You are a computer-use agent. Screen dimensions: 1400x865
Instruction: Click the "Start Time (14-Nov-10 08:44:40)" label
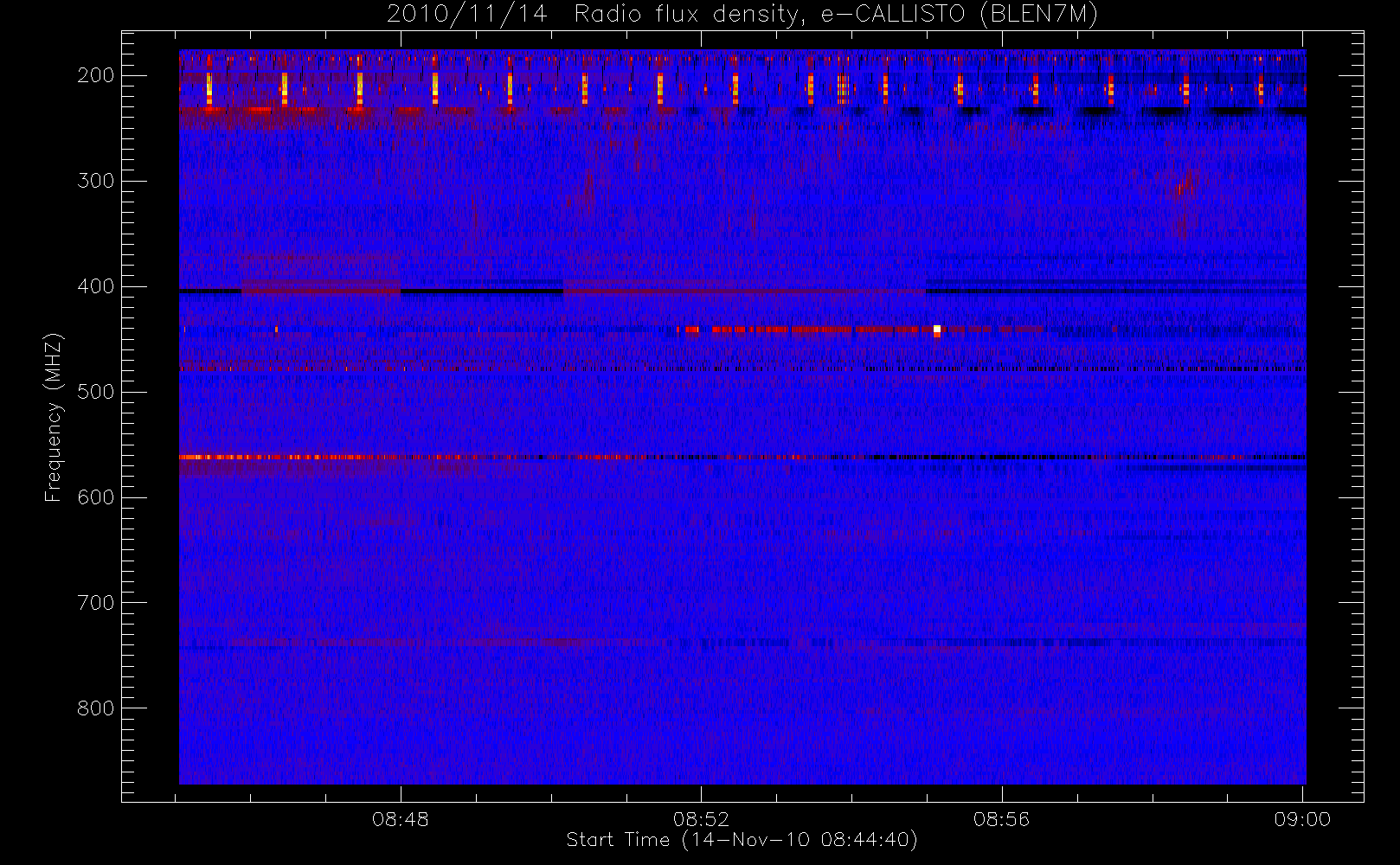click(742, 840)
